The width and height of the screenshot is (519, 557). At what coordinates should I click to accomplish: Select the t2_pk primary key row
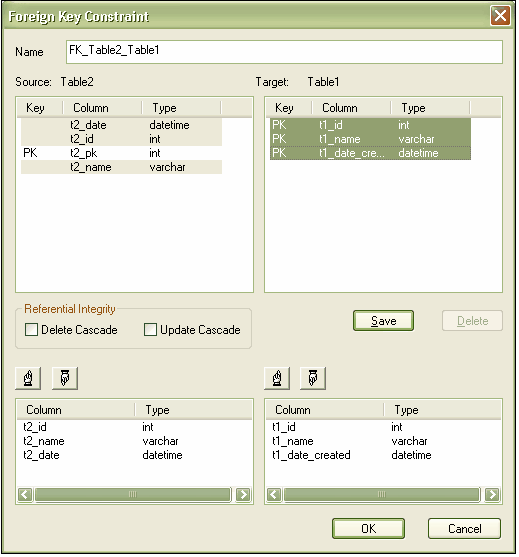point(121,153)
